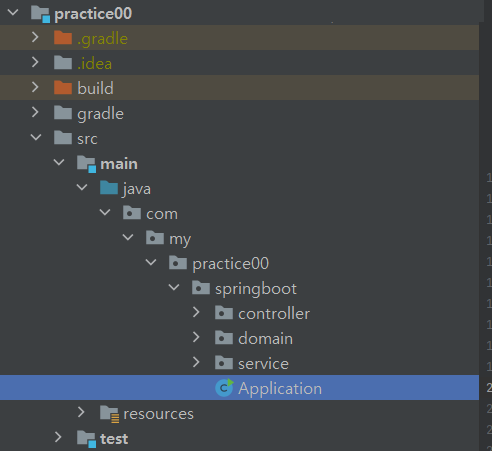Click the practice00 project module icon
Screen dimensions: 492x451
coord(41,14)
